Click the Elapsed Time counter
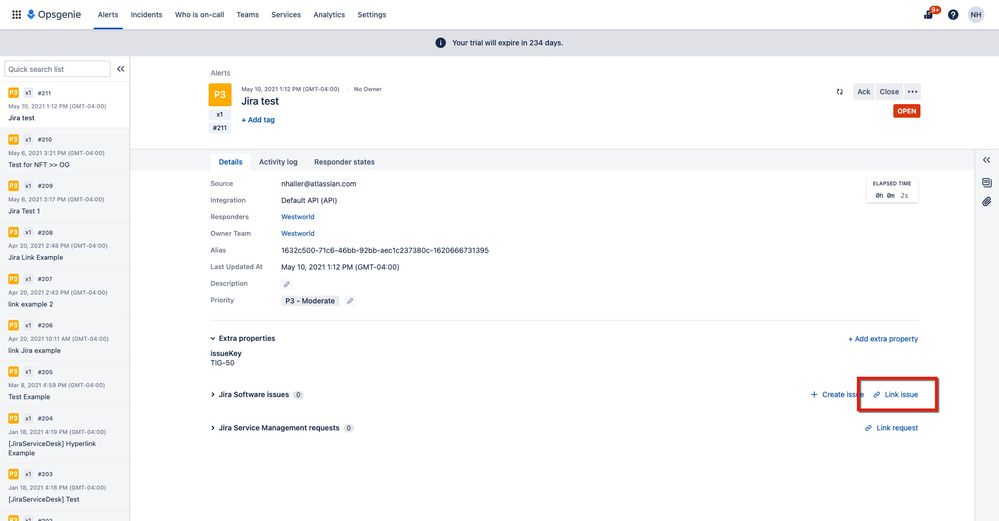 pos(892,190)
